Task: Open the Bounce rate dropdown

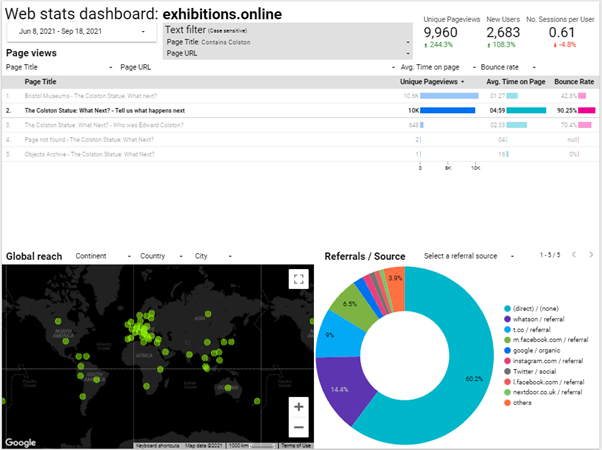Action: [508, 67]
